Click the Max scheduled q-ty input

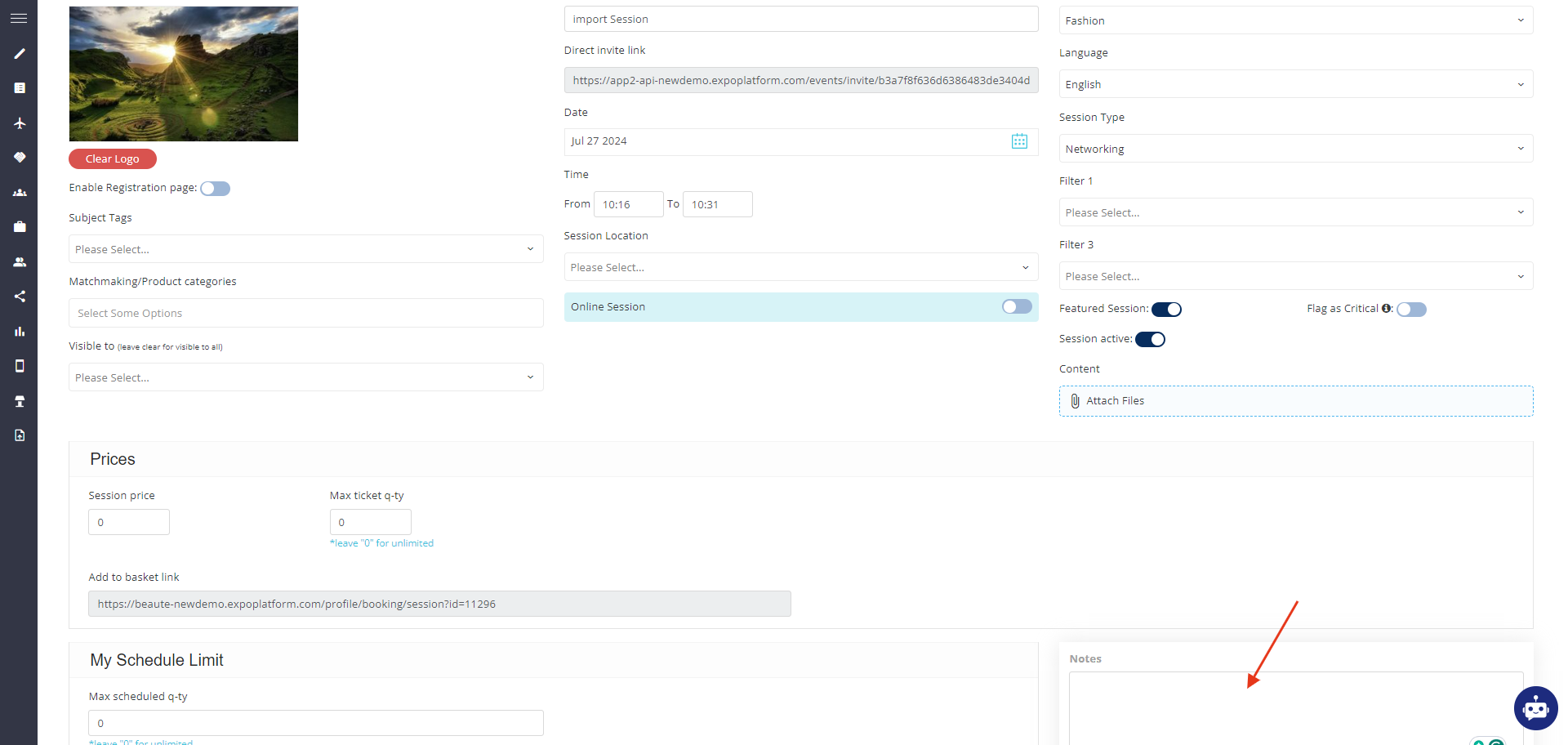(316, 723)
